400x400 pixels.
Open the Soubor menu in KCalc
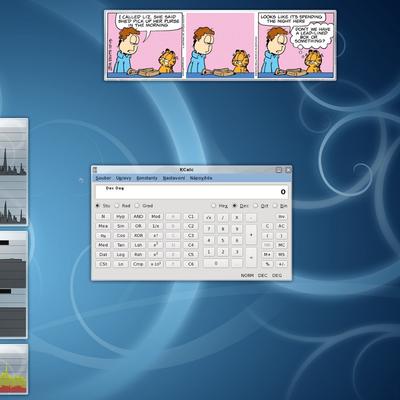point(103,178)
